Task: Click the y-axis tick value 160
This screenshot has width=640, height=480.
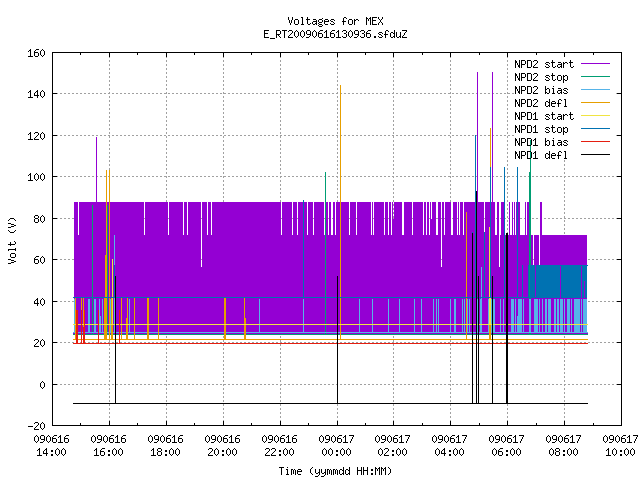Action: tap(36, 53)
